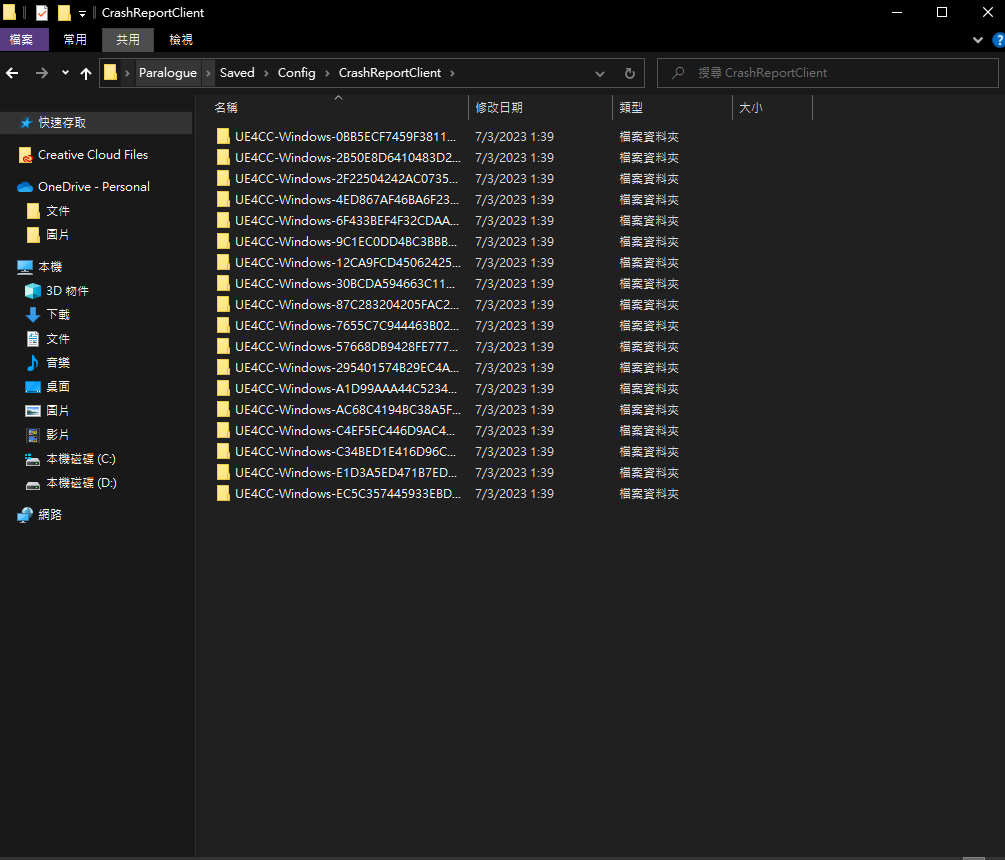1005x860 pixels.
Task: Click folder icon of UE4CC-Windows-30BCDA594663C11
Action: [223, 284]
